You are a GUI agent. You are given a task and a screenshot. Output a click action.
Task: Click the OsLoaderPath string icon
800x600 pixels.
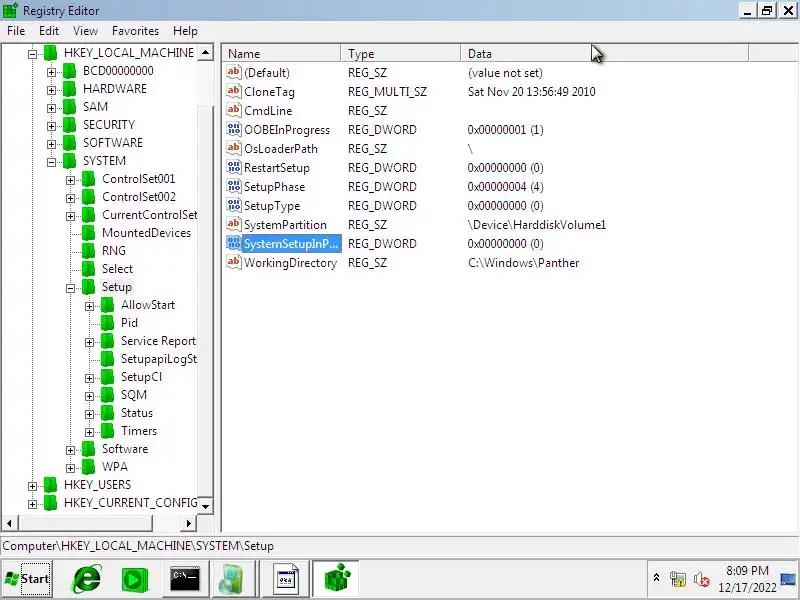pyautogui.click(x=233, y=148)
